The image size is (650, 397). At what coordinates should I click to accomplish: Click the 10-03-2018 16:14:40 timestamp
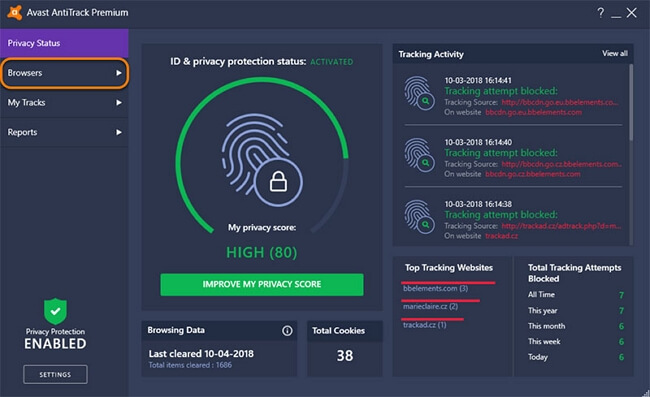(478, 142)
